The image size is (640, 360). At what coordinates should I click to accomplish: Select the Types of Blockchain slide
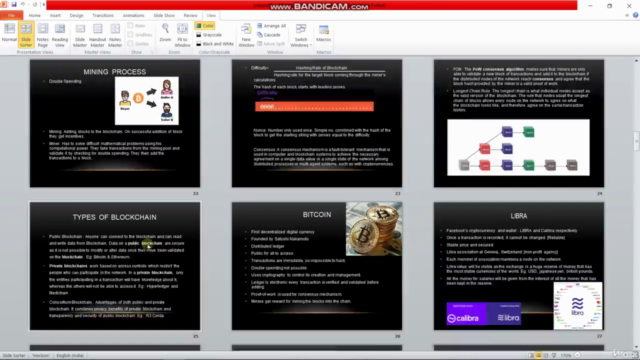click(x=115, y=266)
